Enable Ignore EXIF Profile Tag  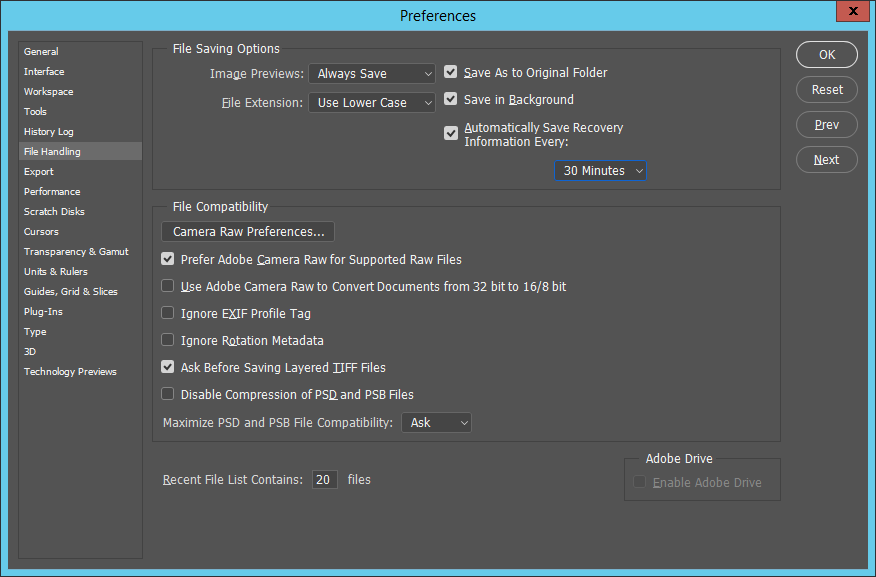tap(168, 313)
